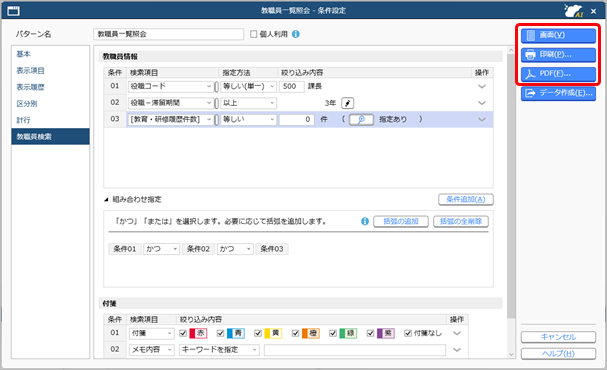The height and width of the screenshot is (370, 607).
Task: Click the パターン名 text field
Action: click(x=168, y=34)
